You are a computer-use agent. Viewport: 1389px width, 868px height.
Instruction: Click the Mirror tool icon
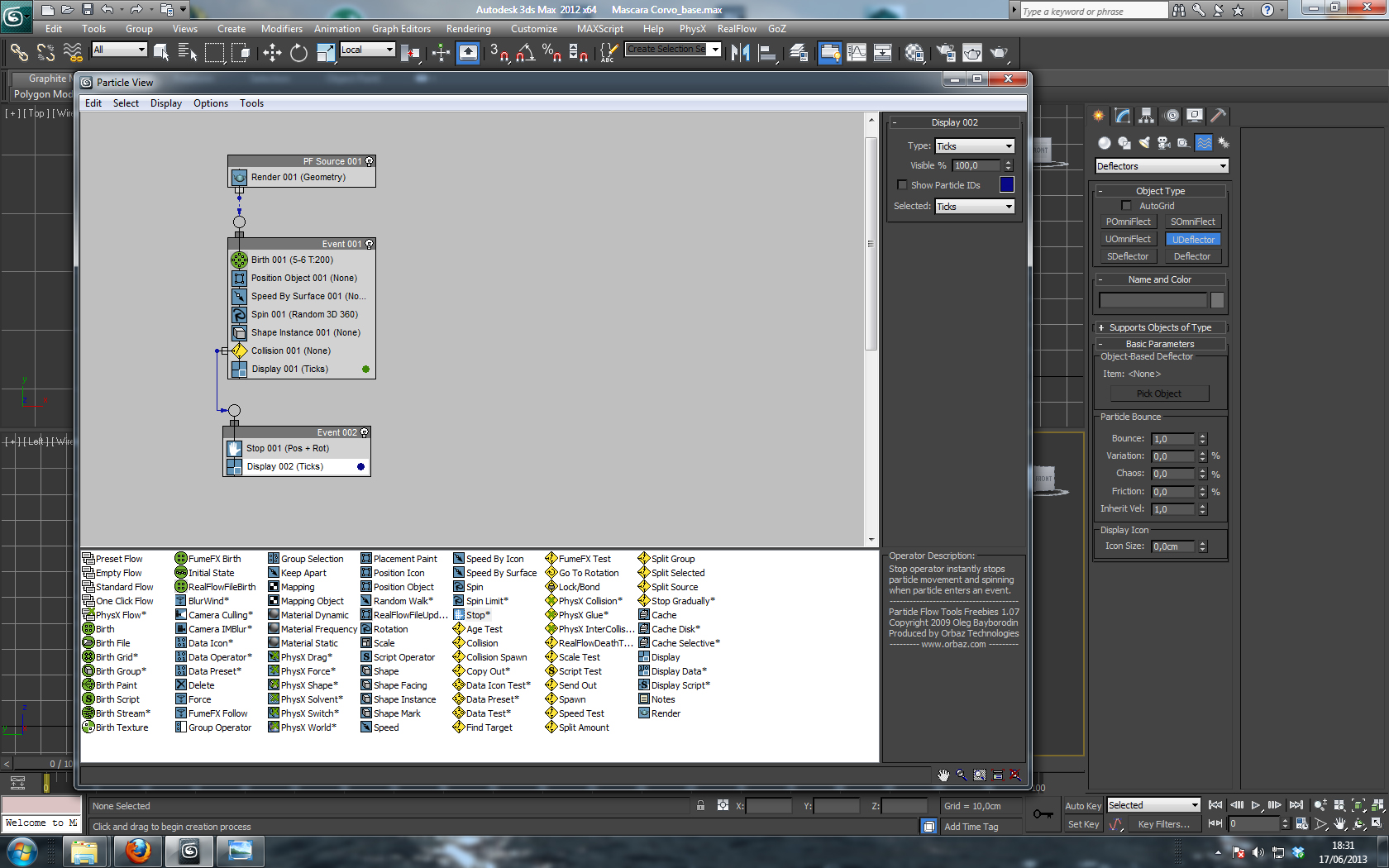click(740, 53)
